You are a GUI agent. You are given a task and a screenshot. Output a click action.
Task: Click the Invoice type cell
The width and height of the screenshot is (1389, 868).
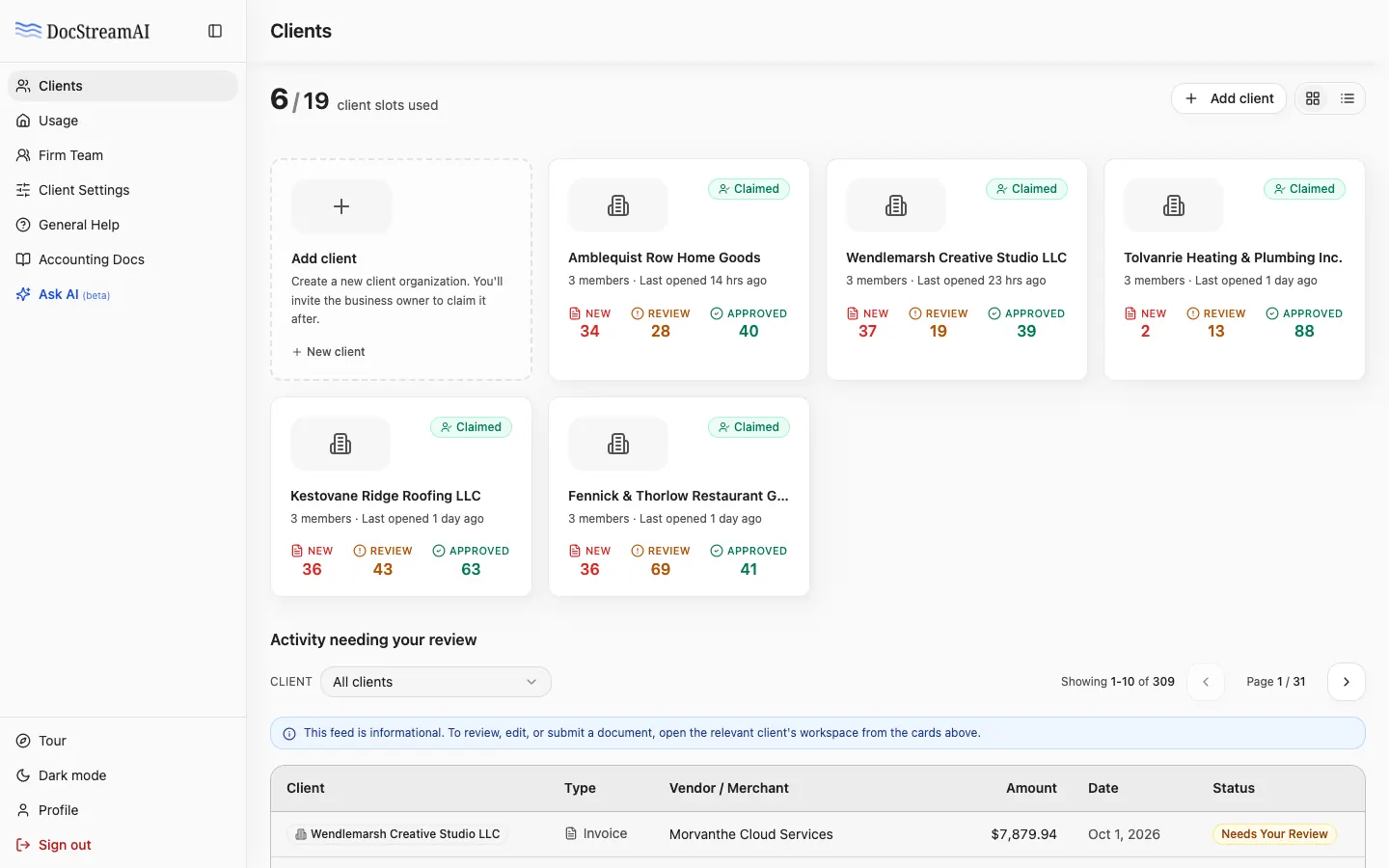(596, 834)
